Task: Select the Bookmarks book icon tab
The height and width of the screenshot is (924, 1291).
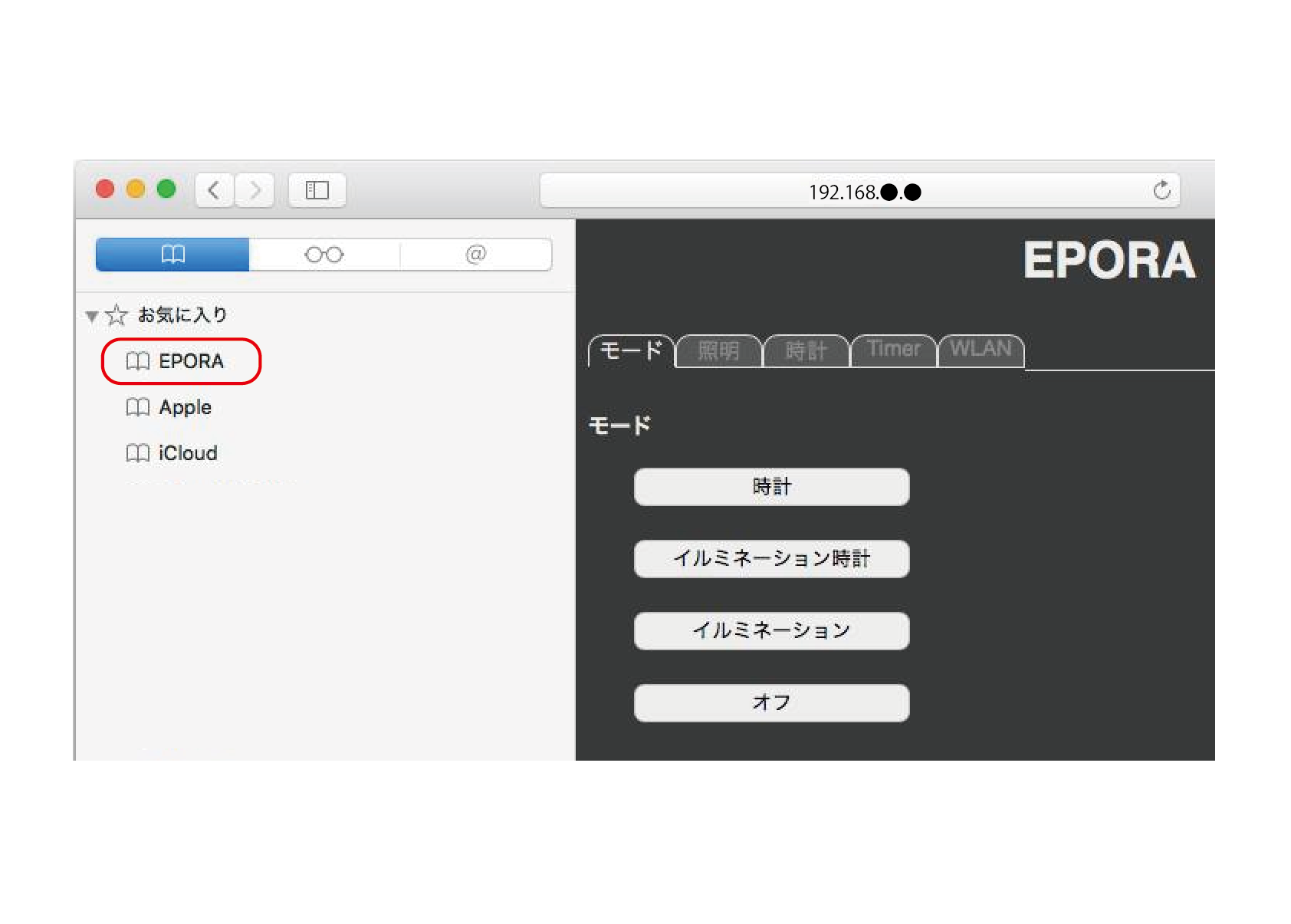Action: click(x=172, y=255)
